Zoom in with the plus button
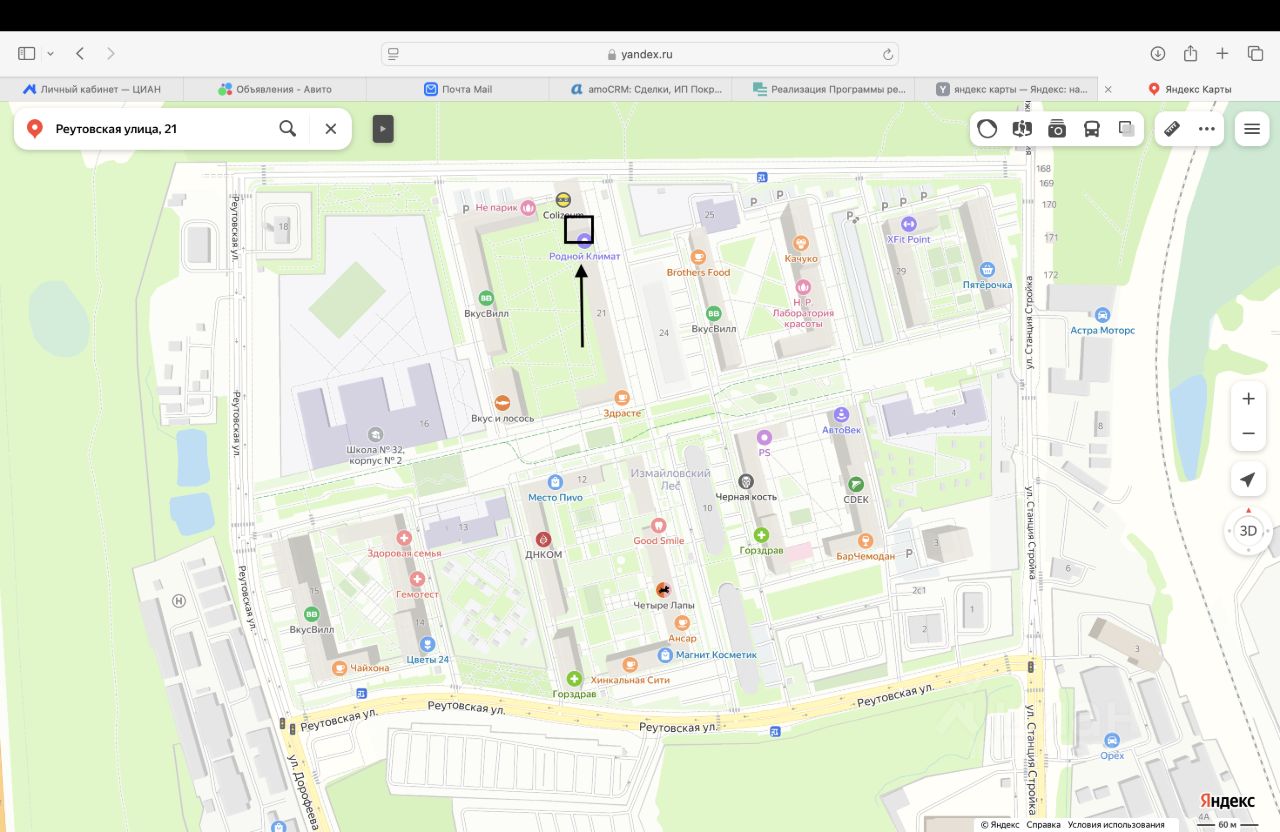1280x832 pixels. point(1248,399)
